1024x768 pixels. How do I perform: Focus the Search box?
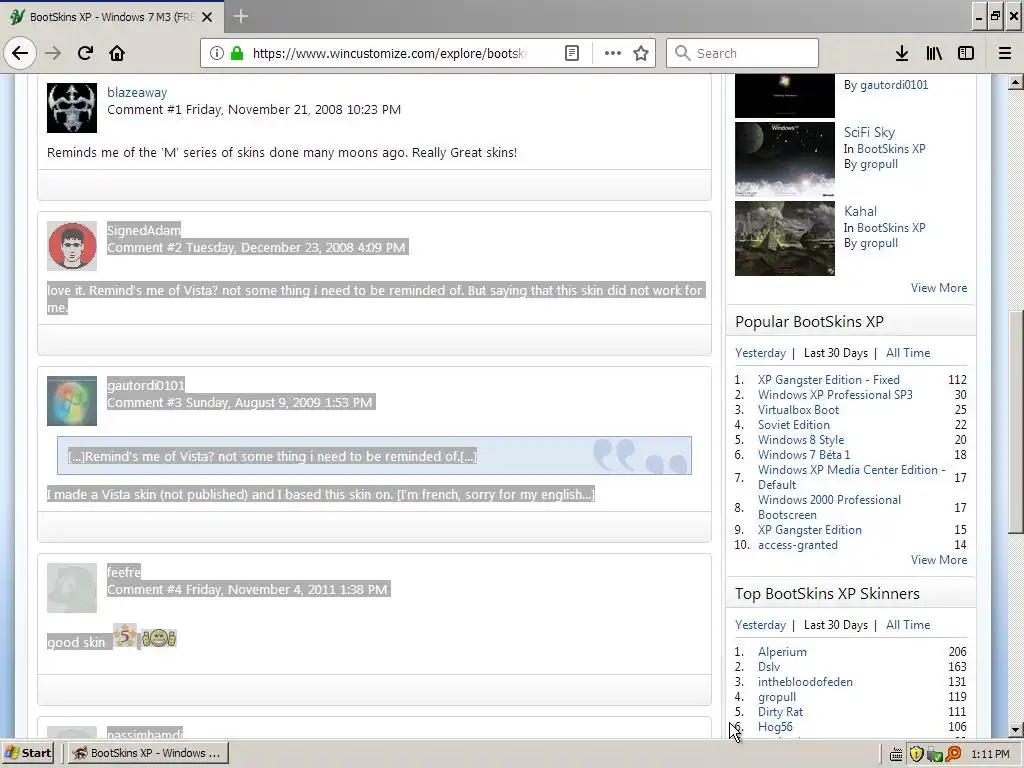click(x=742, y=53)
